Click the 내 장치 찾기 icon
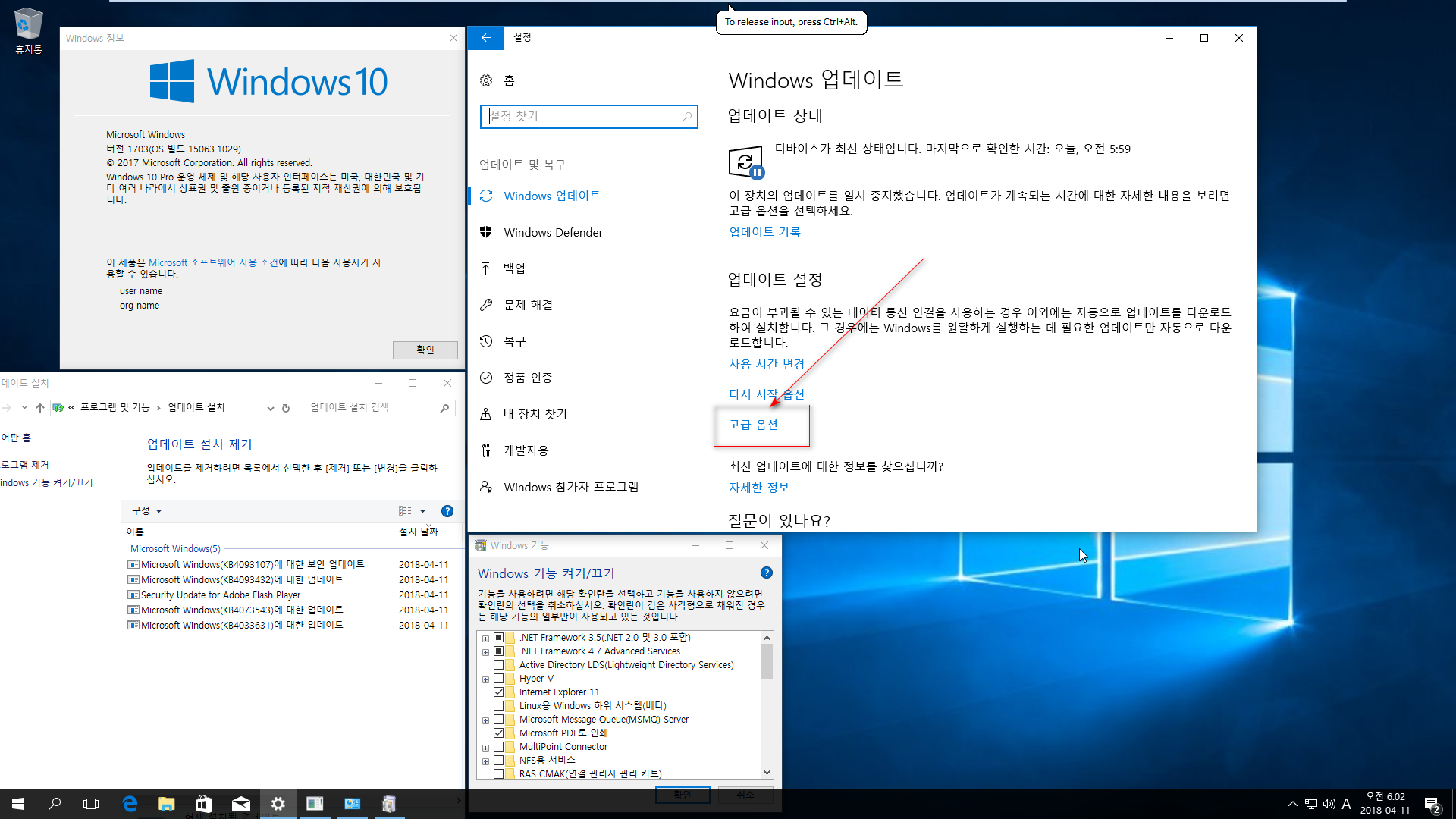The image size is (1456, 819). (x=486, y=414)
